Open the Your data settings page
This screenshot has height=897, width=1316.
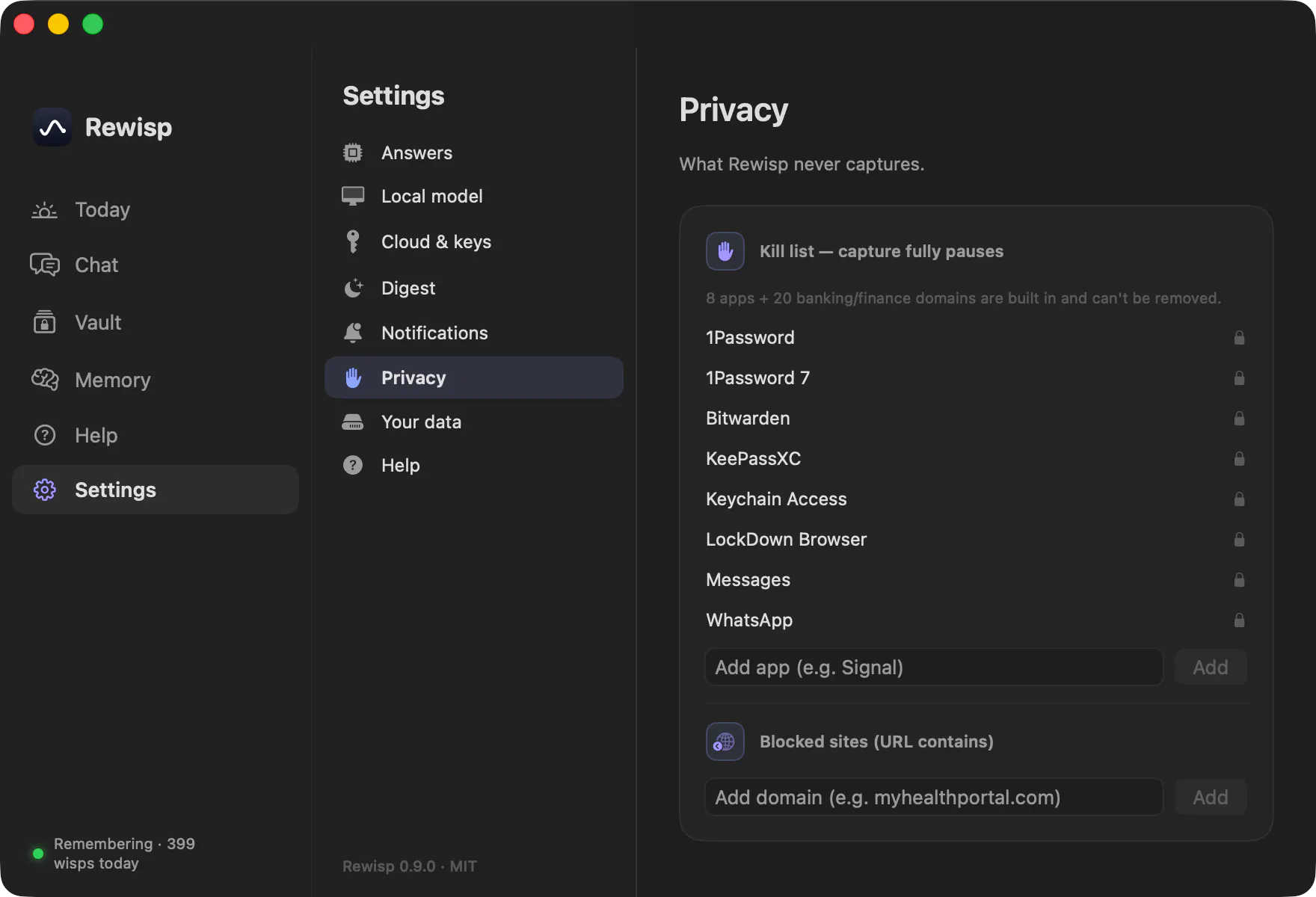pyautogui.click(x=474, y=422)
